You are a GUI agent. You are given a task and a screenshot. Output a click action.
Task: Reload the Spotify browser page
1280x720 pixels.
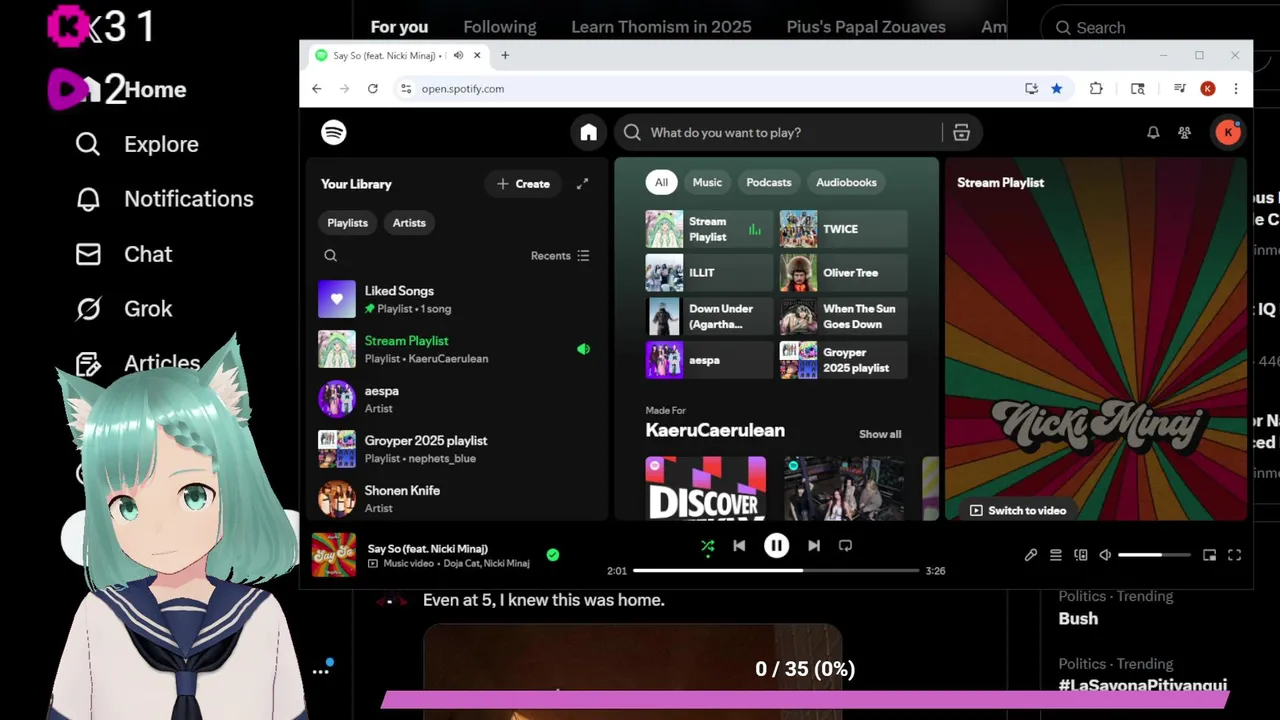[x=373, y=88]
